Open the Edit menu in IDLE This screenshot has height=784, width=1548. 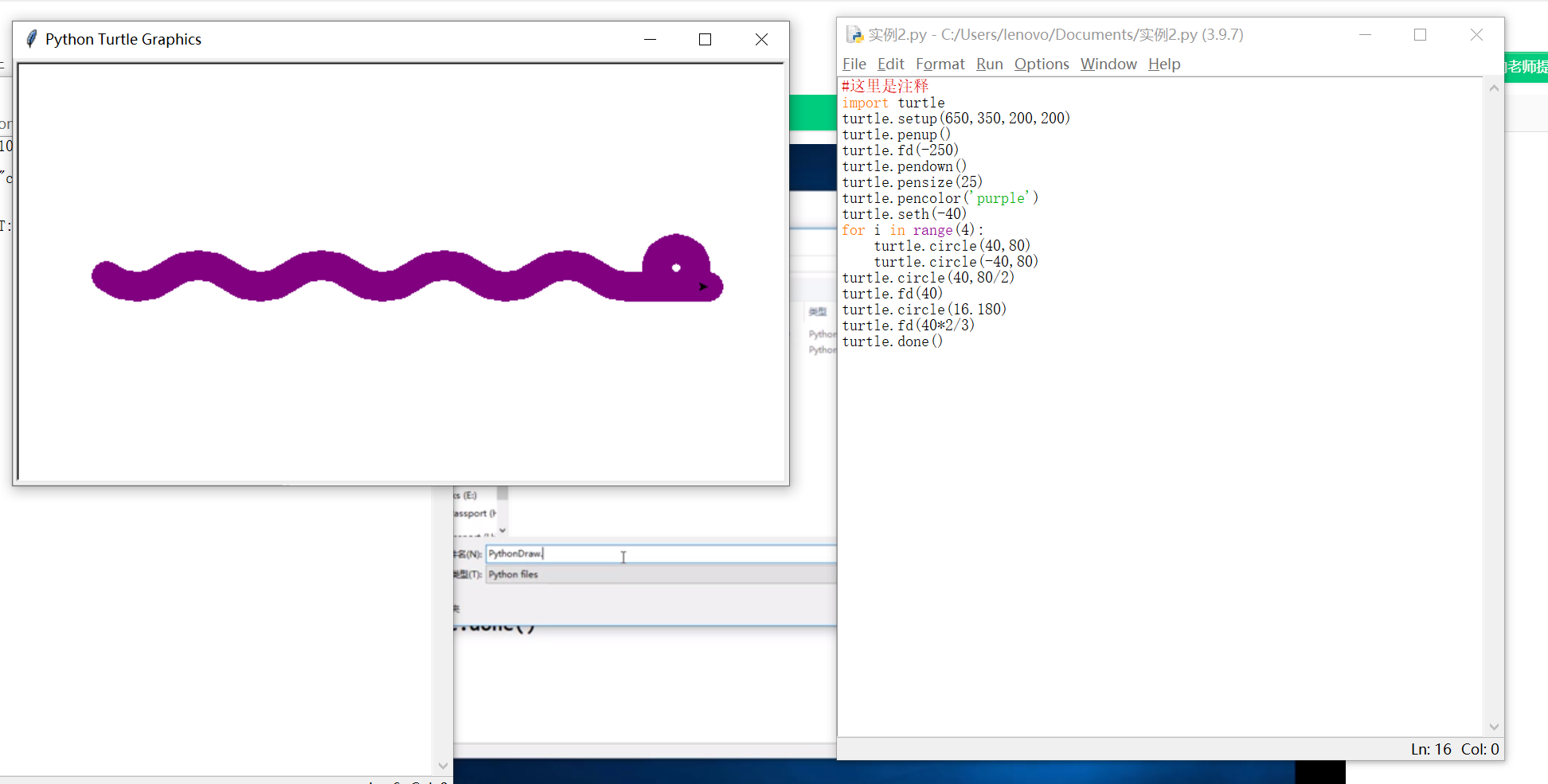(891, 64)
